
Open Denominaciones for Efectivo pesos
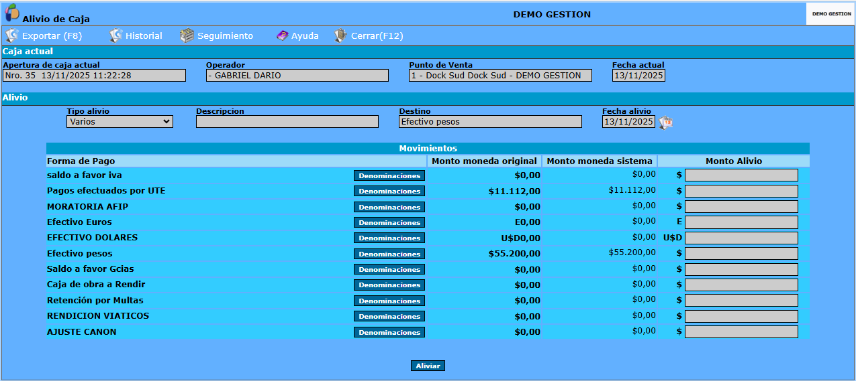tap(389, 254)
